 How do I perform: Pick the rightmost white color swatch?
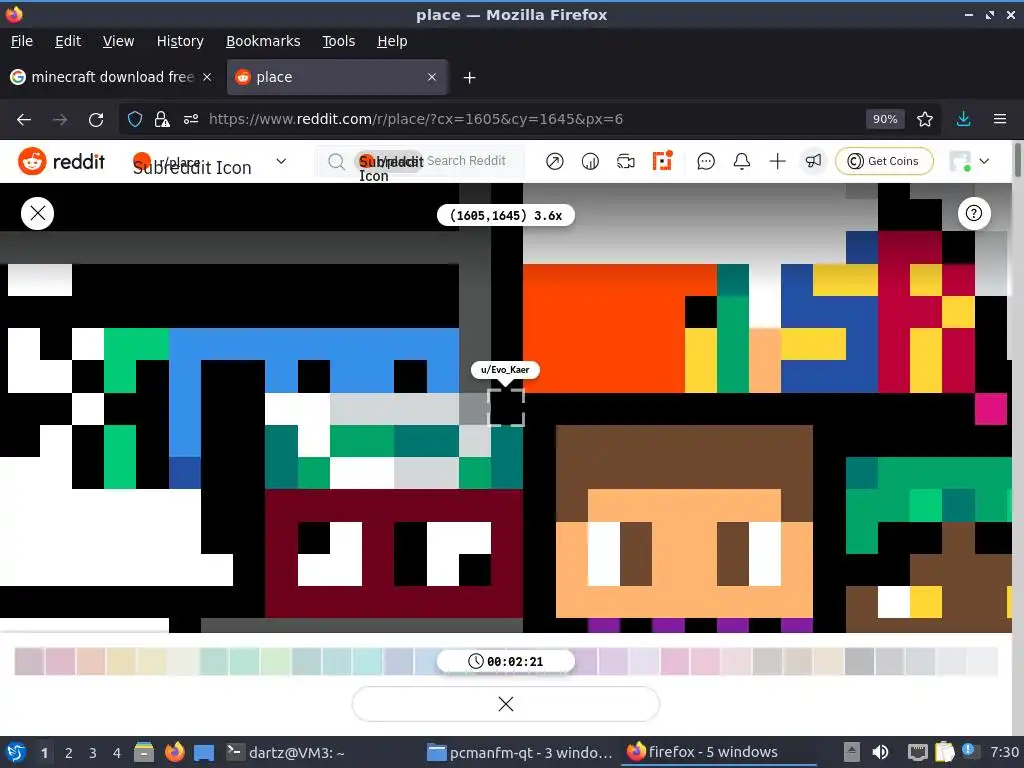[982, 661]
